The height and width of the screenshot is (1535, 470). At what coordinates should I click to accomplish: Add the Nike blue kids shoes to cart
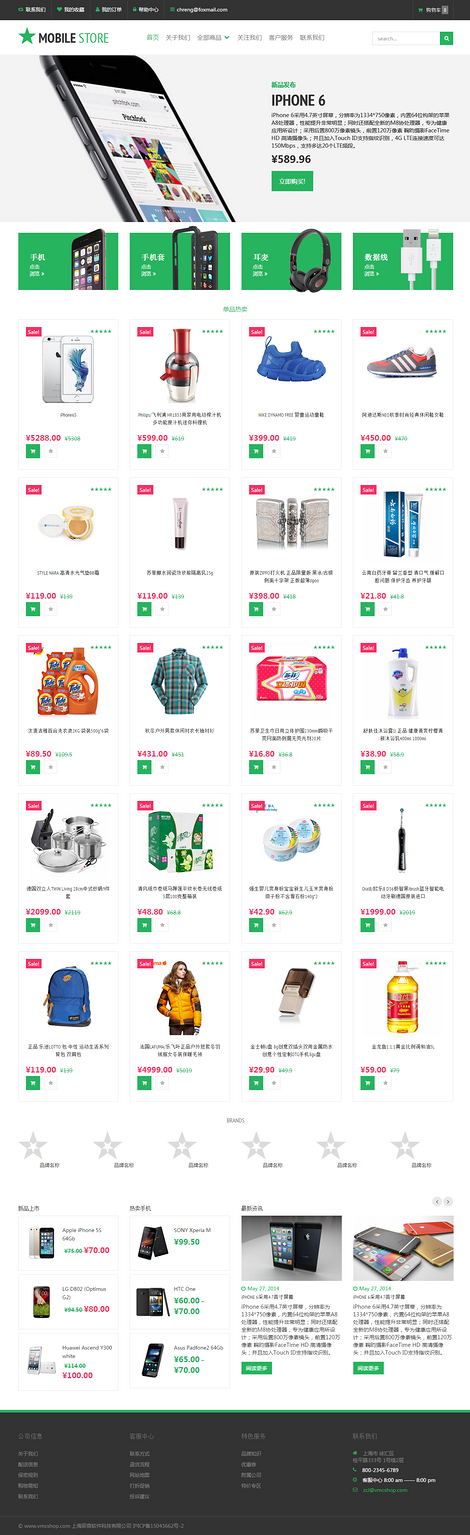(x=256, y=451)
